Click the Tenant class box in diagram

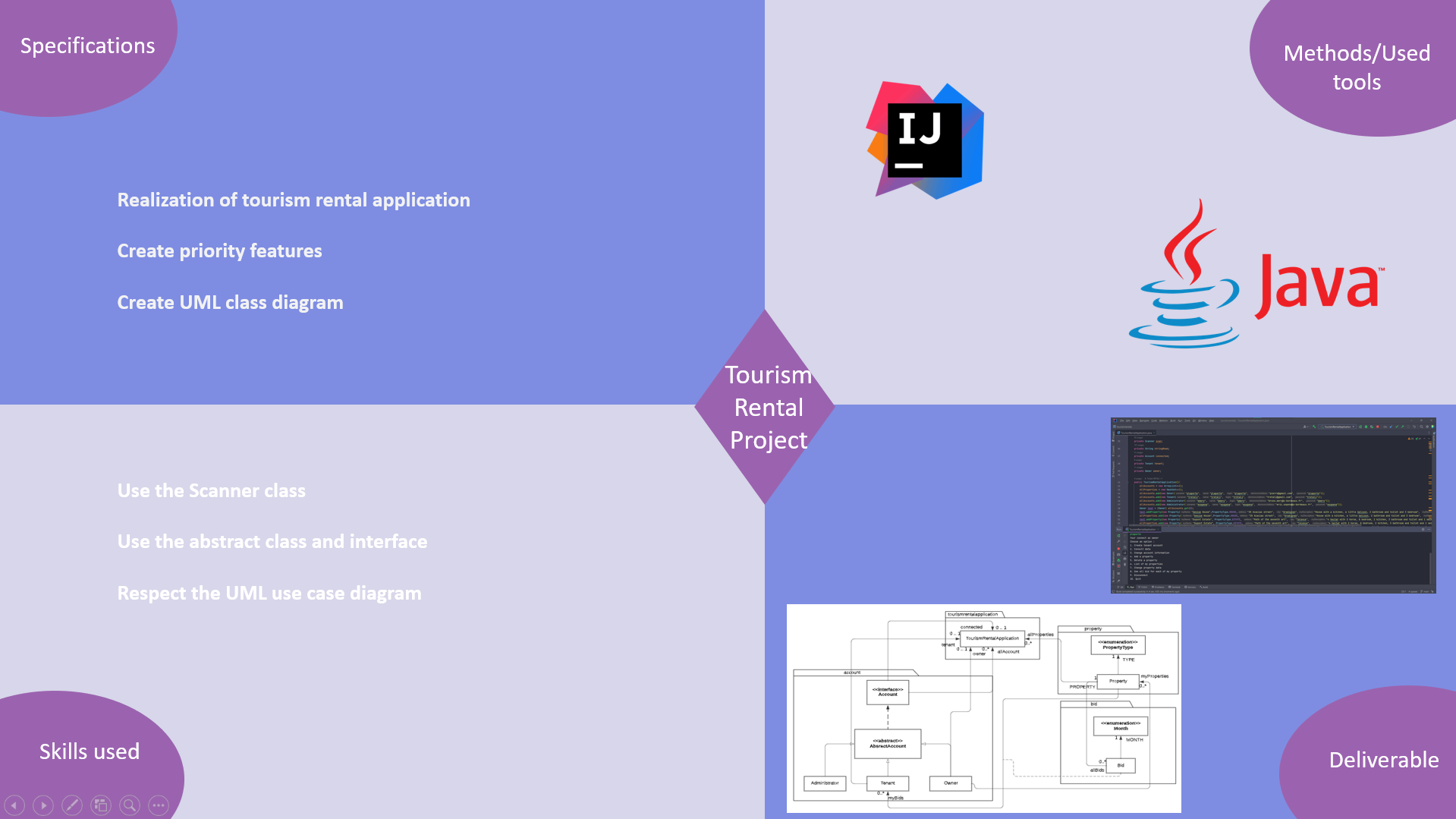(x=888, y=783)
